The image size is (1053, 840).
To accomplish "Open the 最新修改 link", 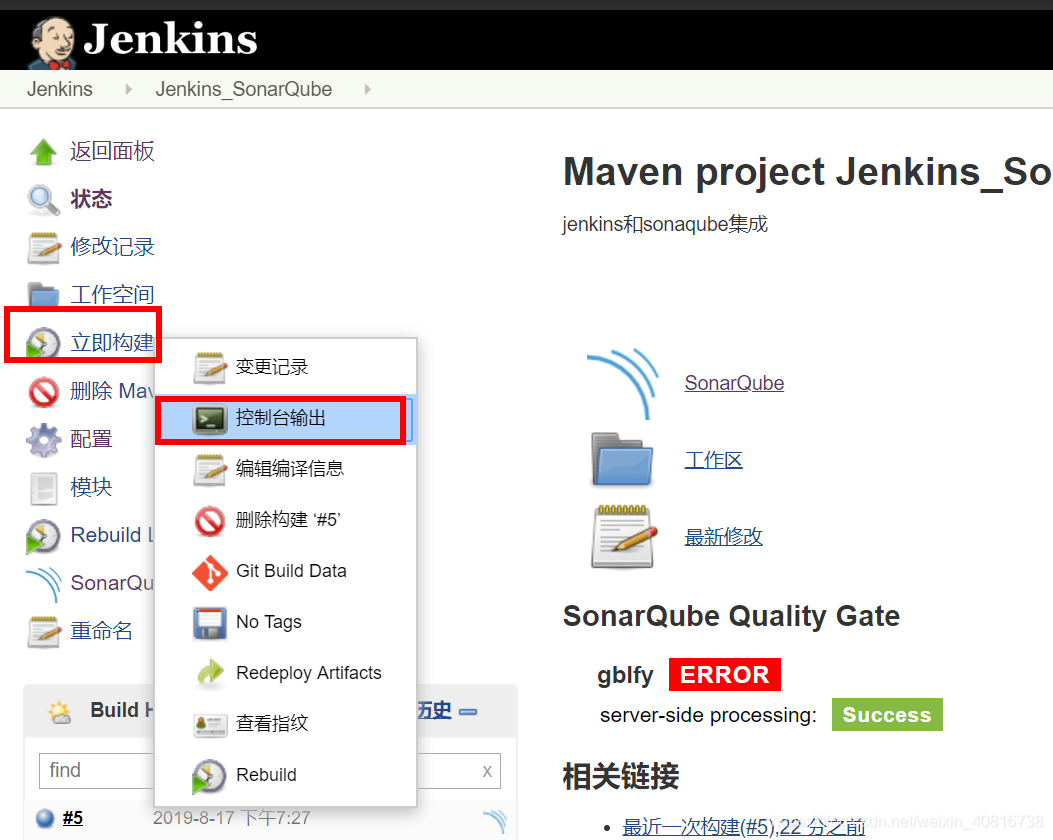I will coord(724,536).
